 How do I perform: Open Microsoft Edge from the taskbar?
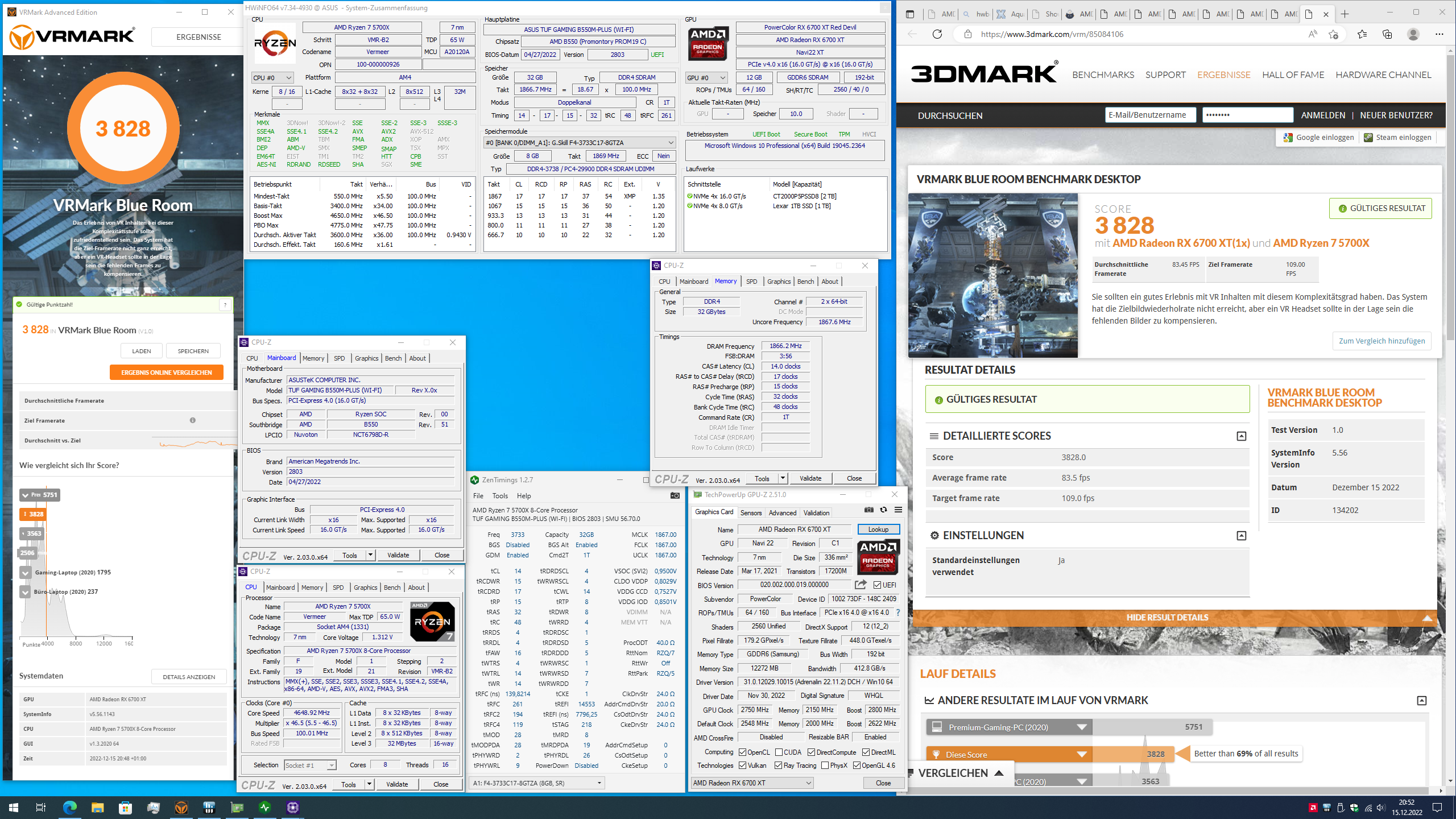tap(69, 807)
